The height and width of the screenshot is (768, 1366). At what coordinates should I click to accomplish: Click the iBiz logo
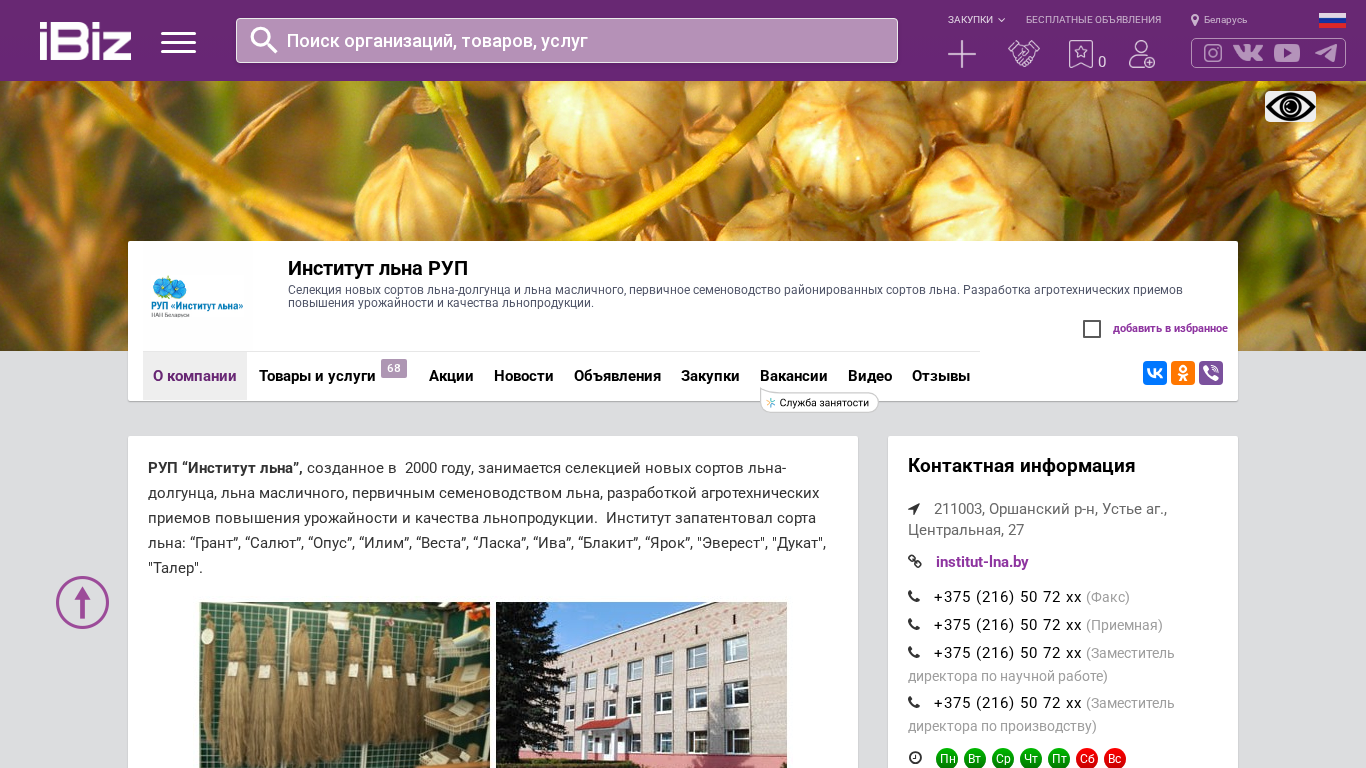tap(85, 41)
